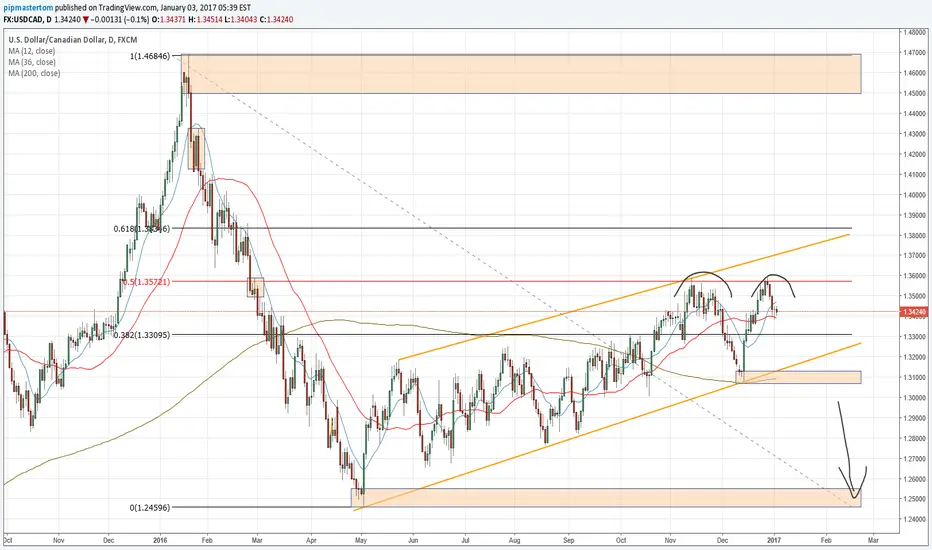932x550 pixels.
Task: Click the 1.38000 price axis value
Action: click(915, 235)
